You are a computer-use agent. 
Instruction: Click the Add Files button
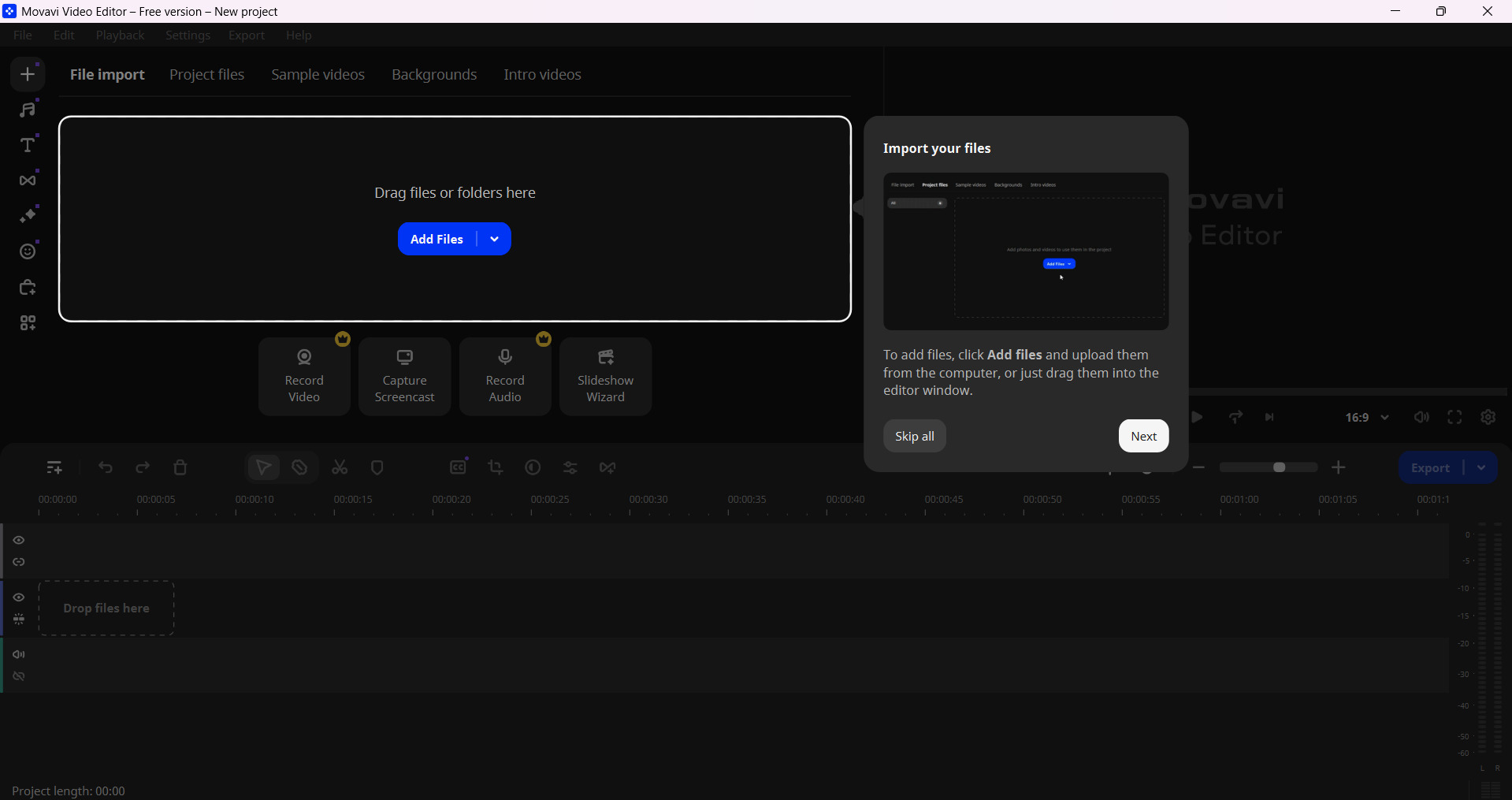[437, 239]
